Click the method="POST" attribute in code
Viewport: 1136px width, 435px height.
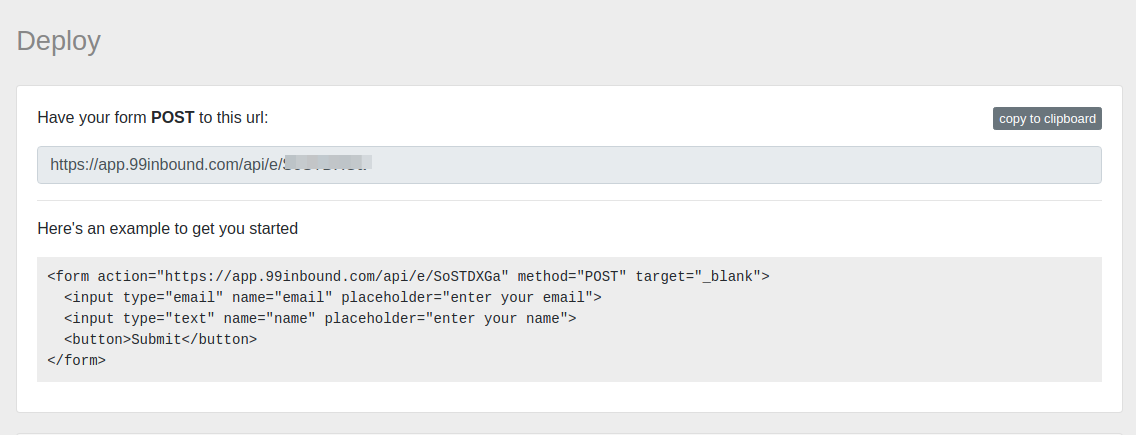tap(572, 276)
